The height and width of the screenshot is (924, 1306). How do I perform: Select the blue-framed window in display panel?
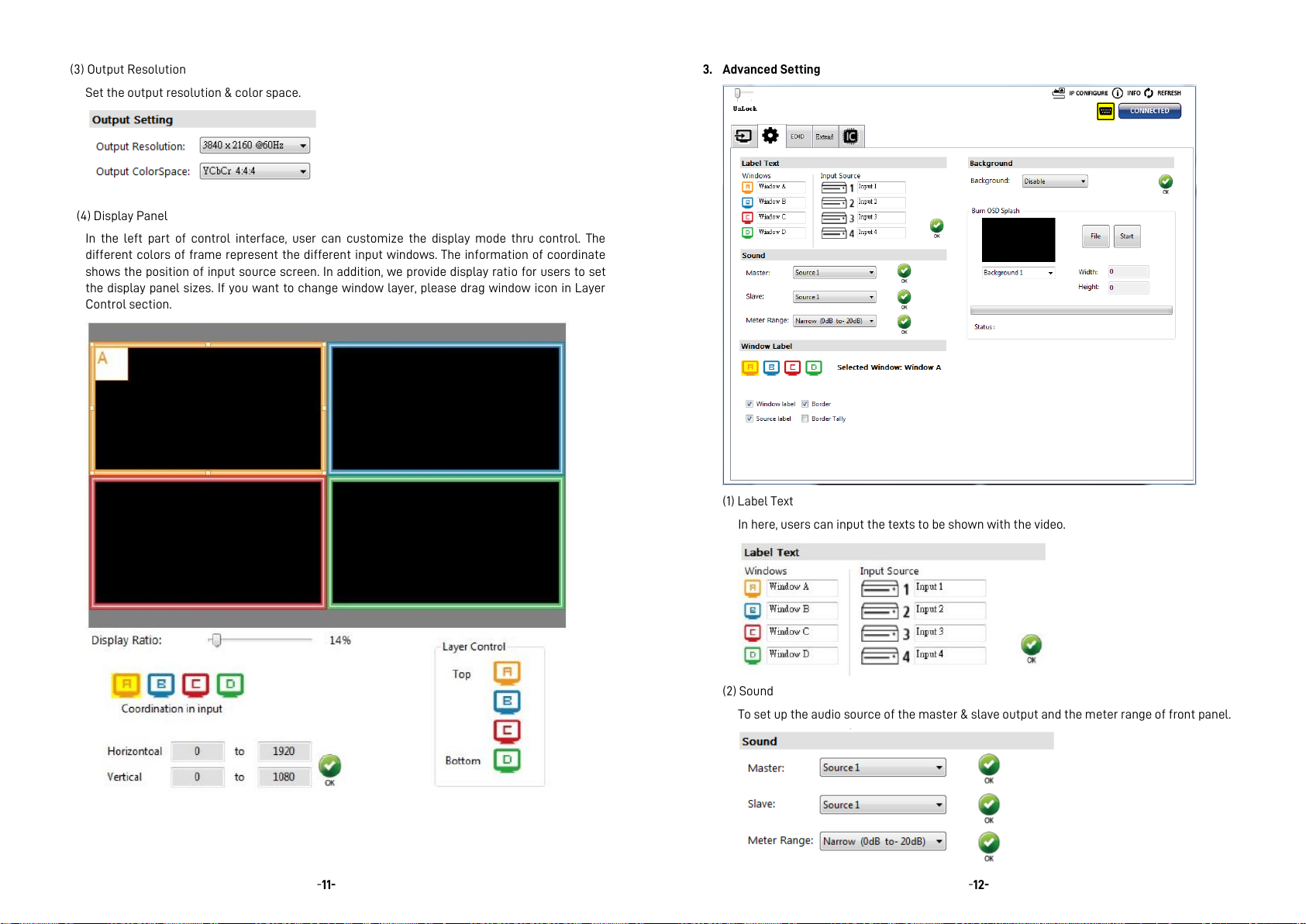click(446, 409)
